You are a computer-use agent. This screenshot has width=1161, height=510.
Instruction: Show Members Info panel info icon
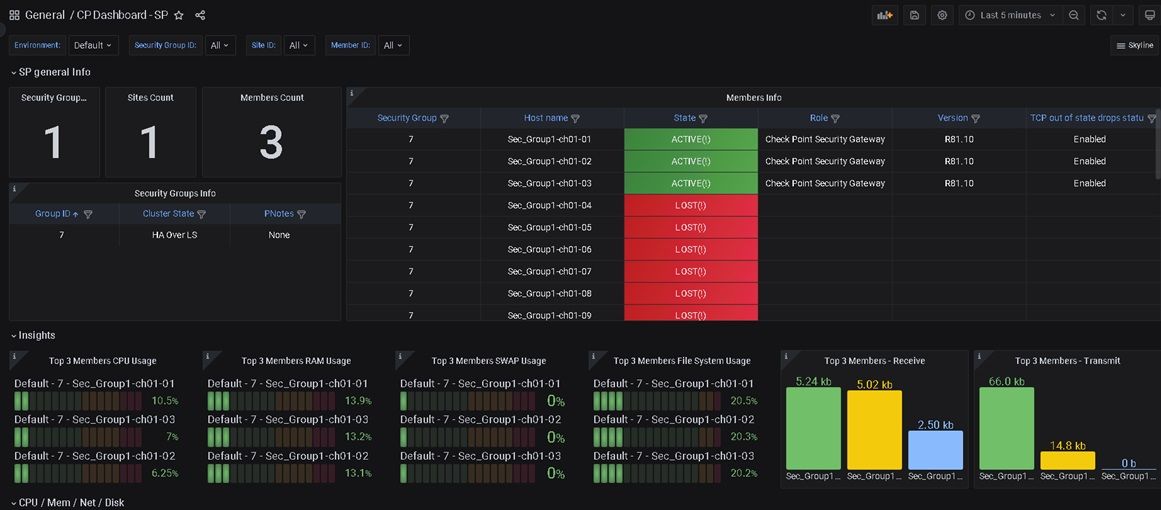(352, 93)
